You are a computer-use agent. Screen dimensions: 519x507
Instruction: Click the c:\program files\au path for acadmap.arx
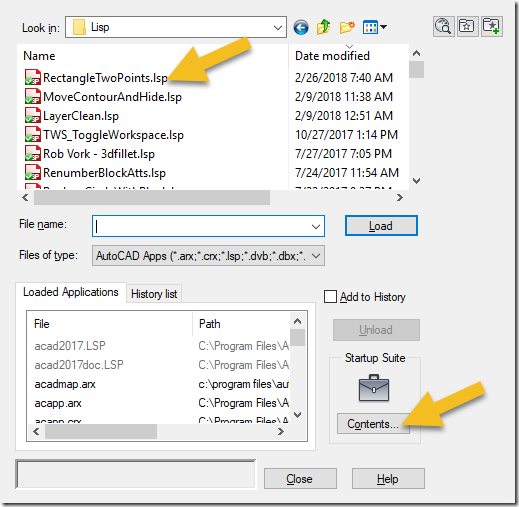coord(244,384)
